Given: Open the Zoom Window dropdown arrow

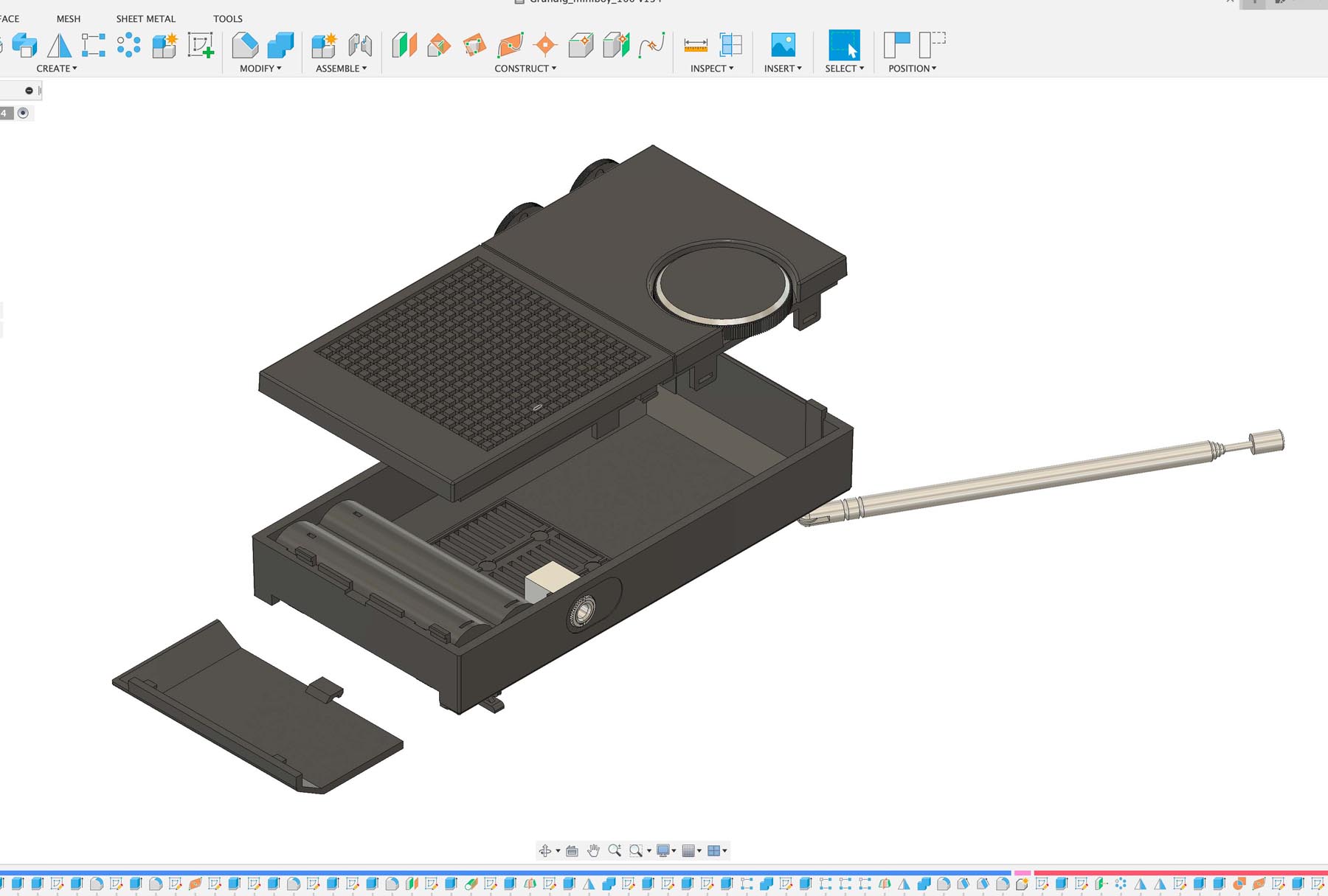Looking at the screenshot, I should (649, 851).
